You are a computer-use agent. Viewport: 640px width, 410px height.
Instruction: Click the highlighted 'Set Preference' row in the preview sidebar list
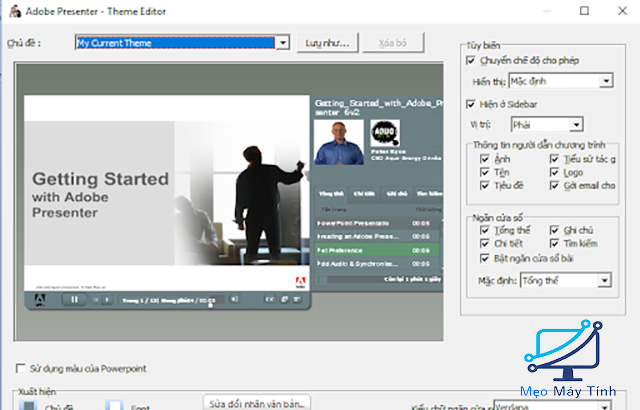pos(377,250)
